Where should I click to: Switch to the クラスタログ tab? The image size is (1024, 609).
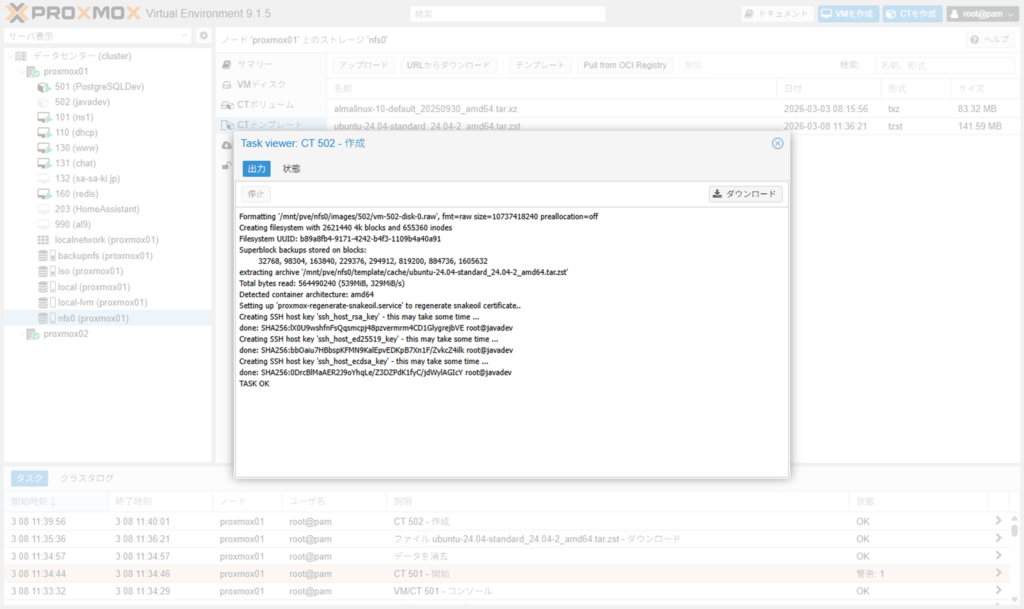[86, 478]
